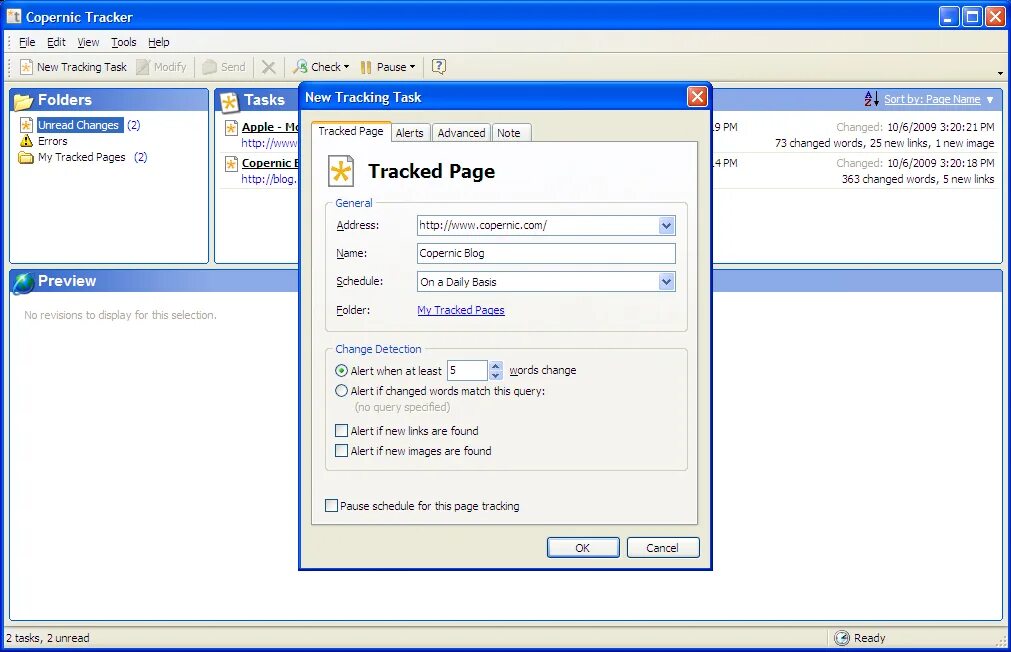The height and width of the screenshot is (652, 1011).
Task: Click the OK button
Action: 583,548
